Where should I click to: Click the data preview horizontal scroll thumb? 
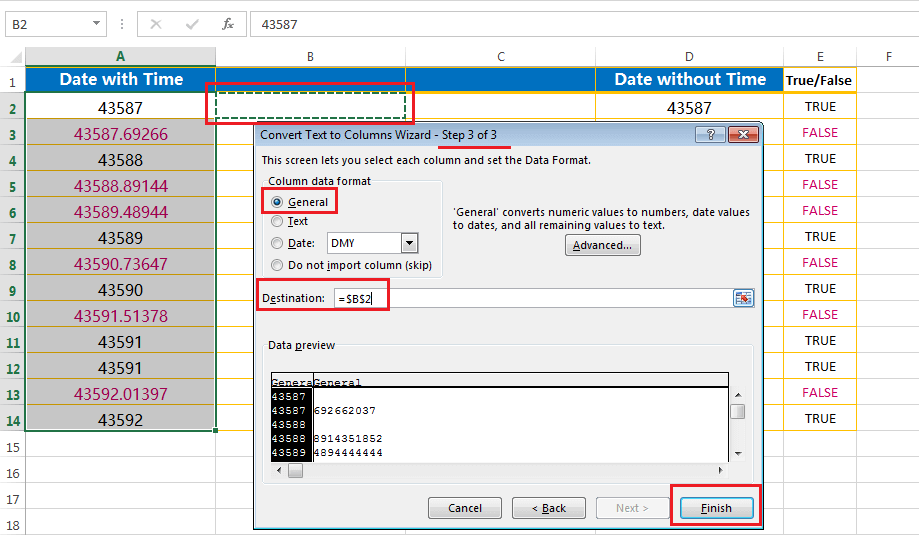tap(295, 470)
